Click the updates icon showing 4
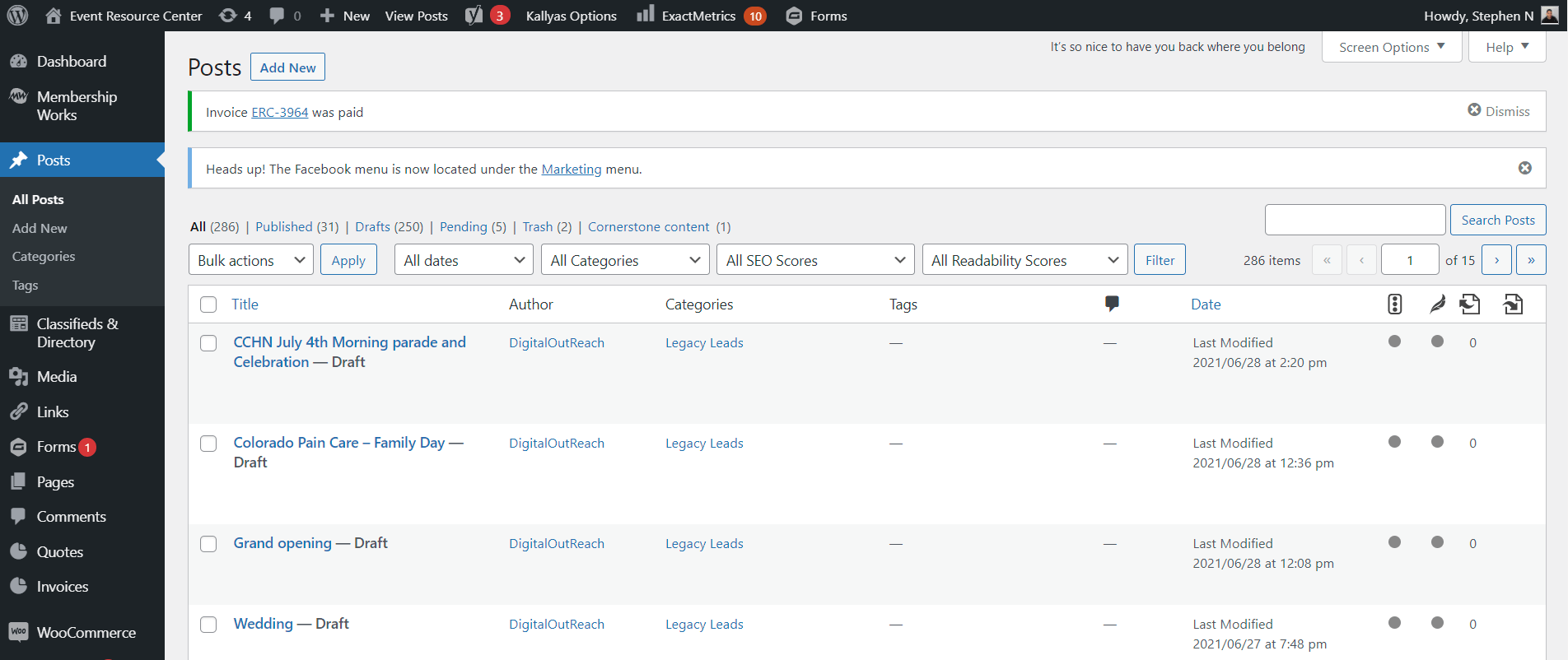The image size is (1568, 660). (x=235, y=16)
